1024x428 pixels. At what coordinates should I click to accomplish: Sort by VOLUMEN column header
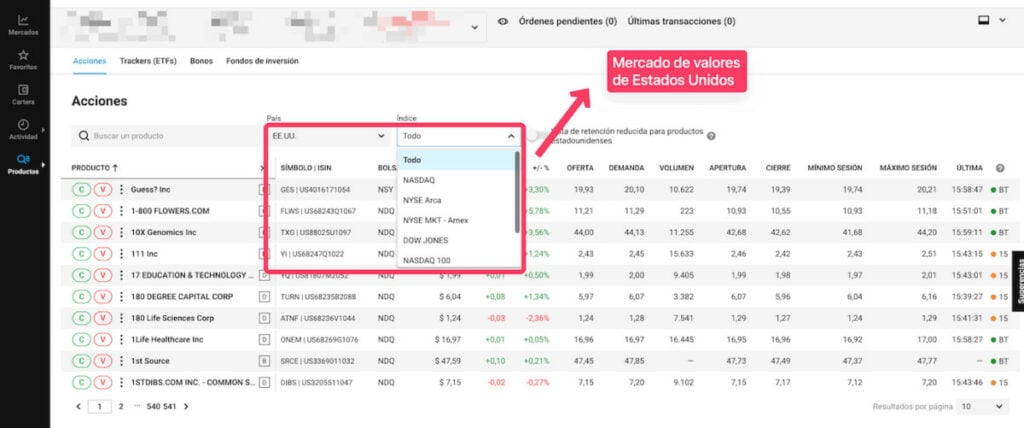point(677,168)
